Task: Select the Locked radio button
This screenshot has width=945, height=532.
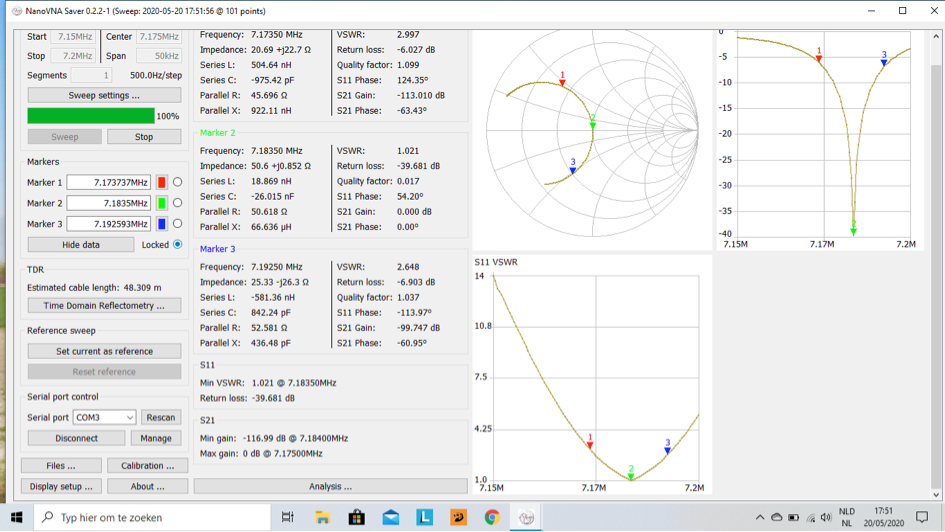Action: (177, 245)
